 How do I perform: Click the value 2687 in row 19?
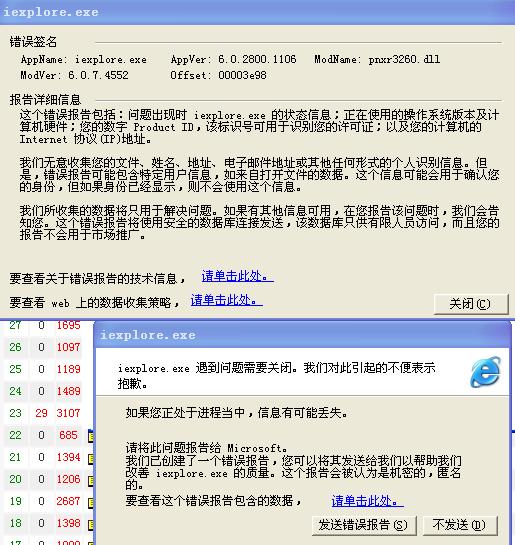(x=68, y=501)
